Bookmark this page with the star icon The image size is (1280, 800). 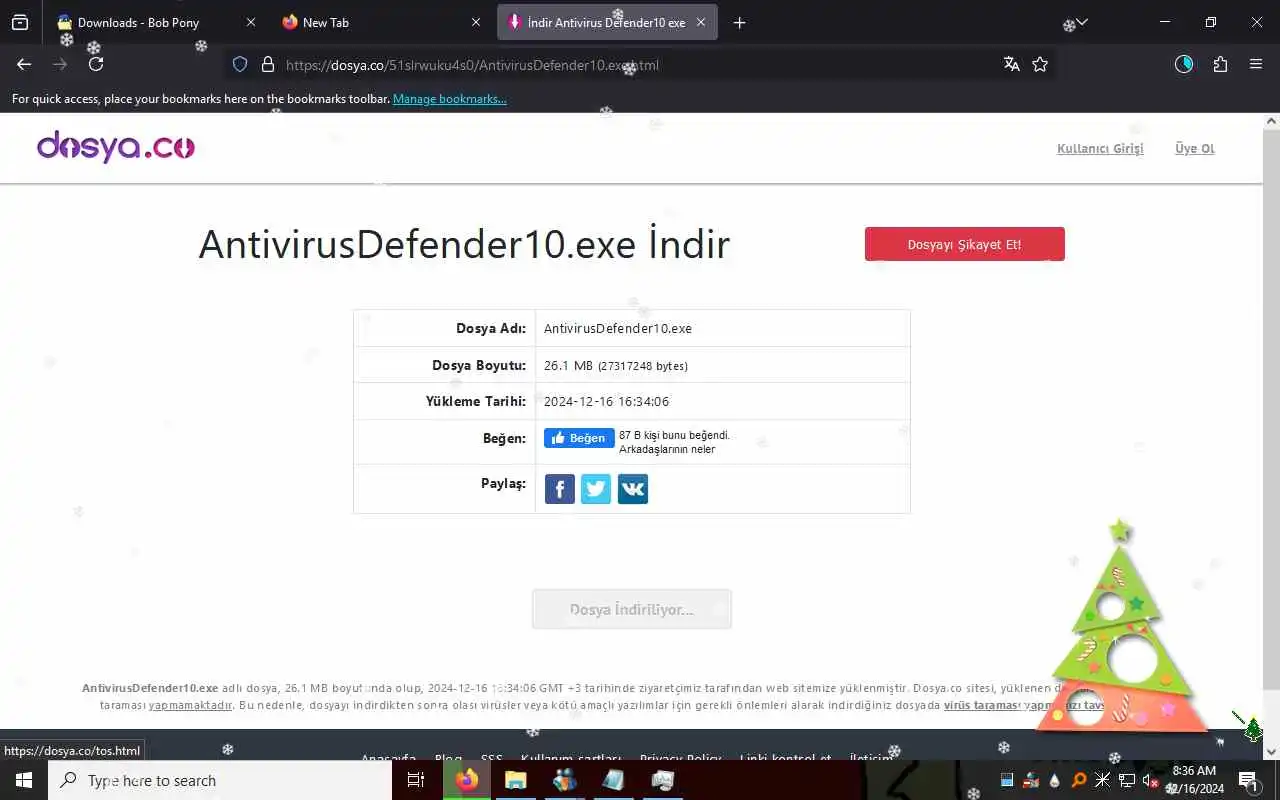(1040, 64)
